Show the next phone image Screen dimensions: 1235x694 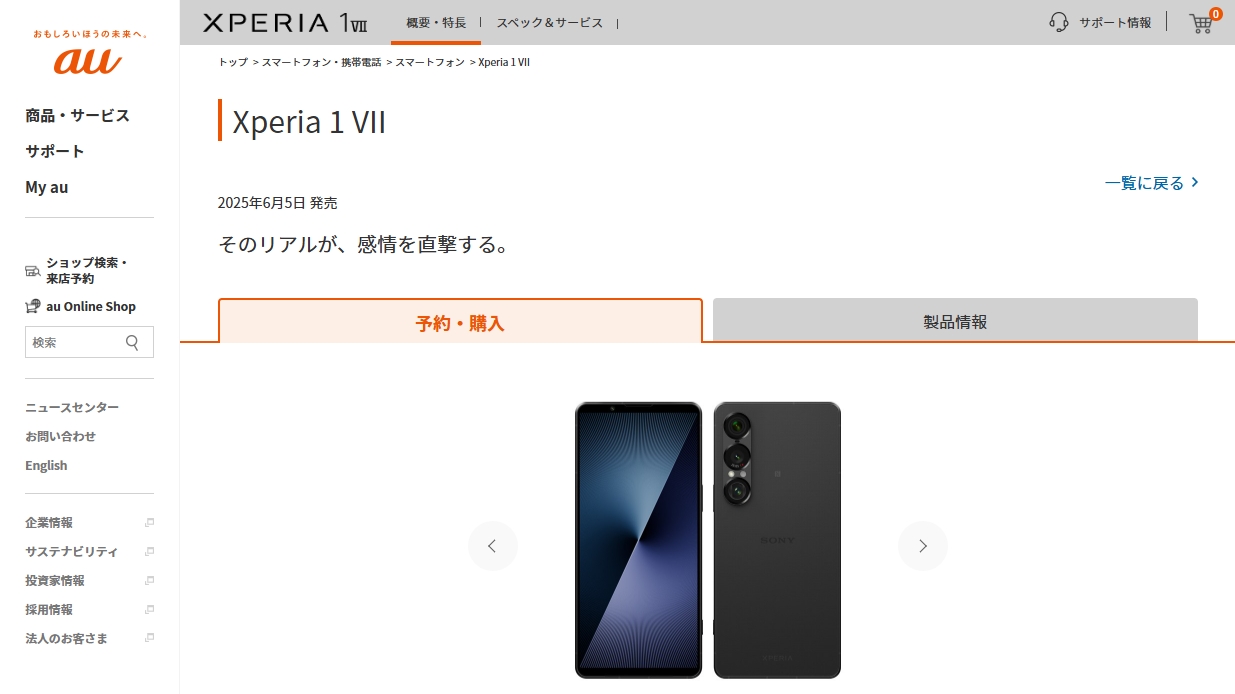click(923, 546)
